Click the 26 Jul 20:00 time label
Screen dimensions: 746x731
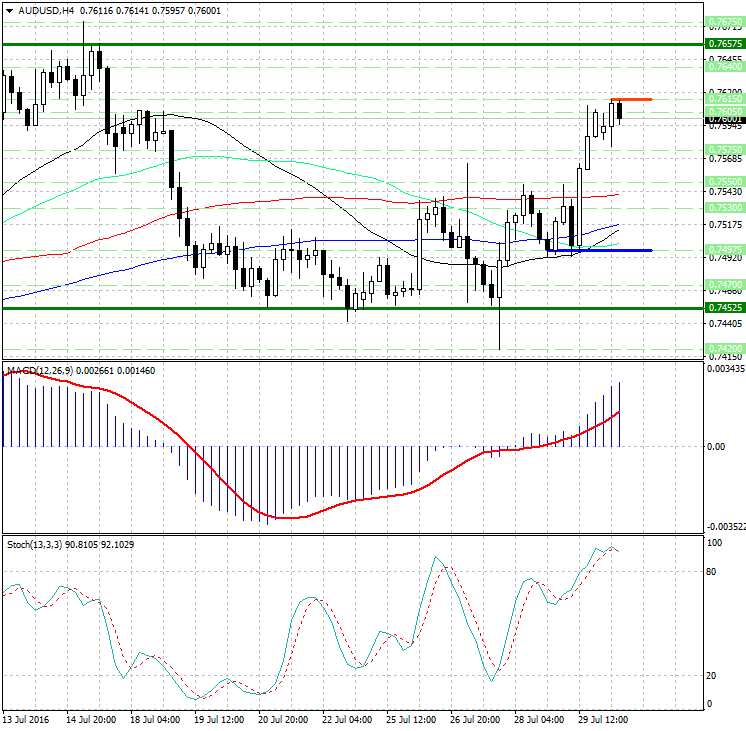[x=475, y=719]
